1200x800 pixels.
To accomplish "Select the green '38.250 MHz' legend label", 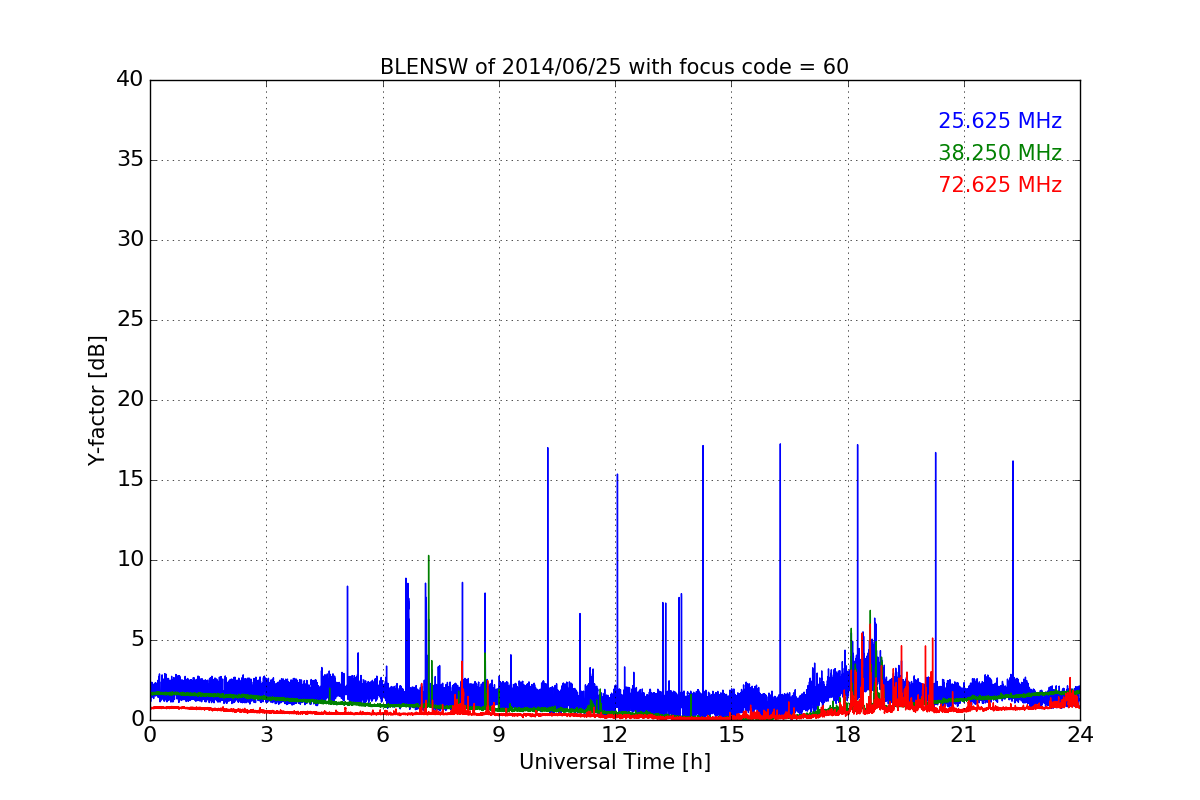I will 1000,153.
